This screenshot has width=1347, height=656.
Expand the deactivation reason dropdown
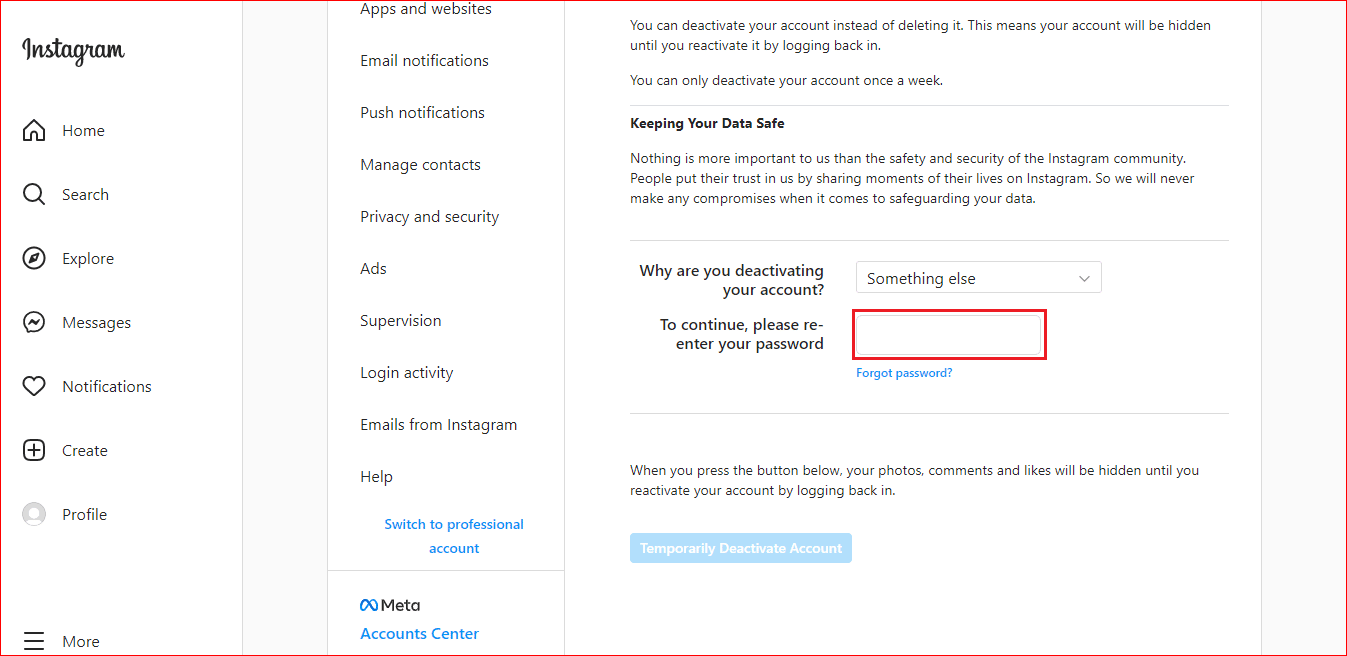[x=978, y=278]
